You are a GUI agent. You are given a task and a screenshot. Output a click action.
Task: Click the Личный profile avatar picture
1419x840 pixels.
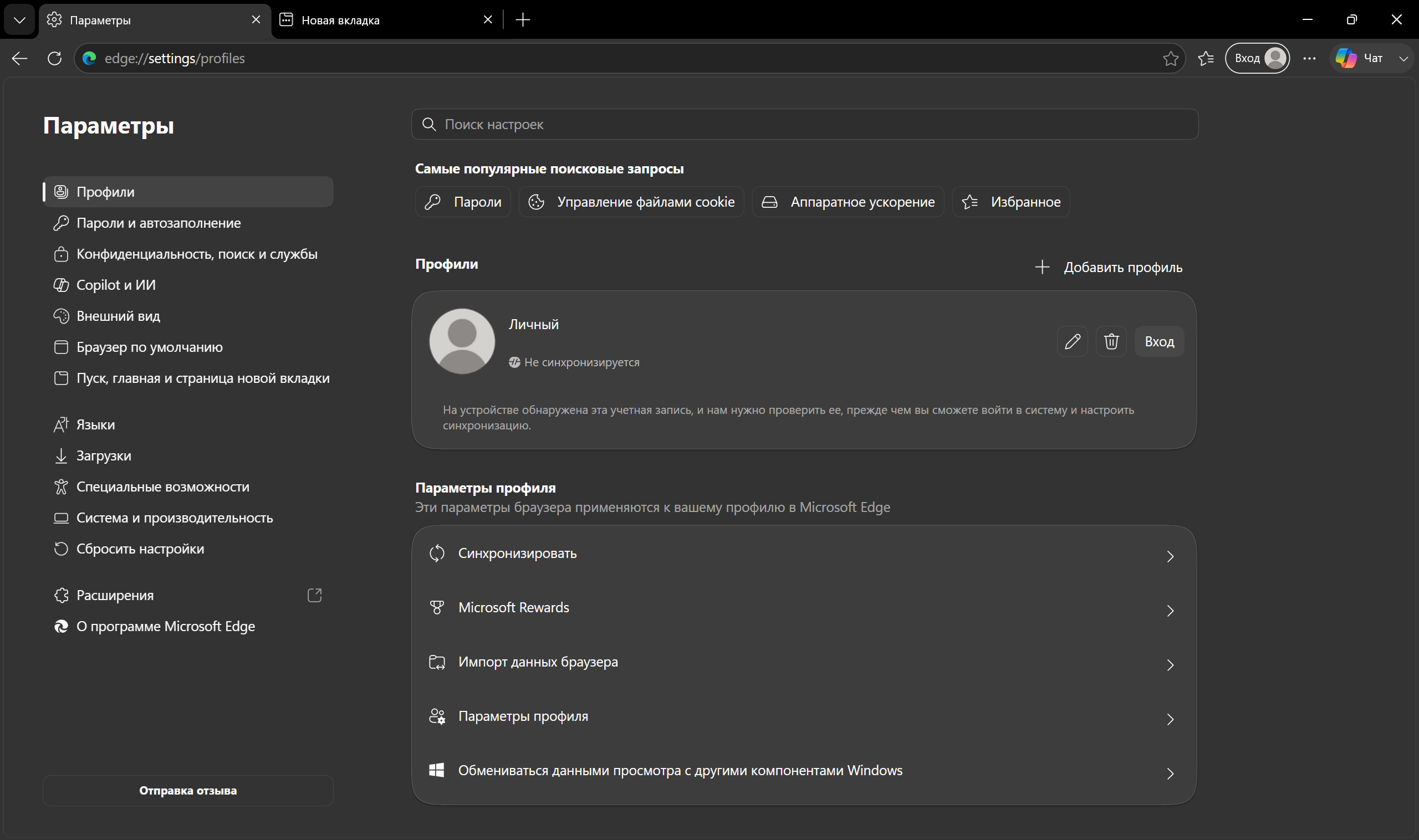[462, 341]
